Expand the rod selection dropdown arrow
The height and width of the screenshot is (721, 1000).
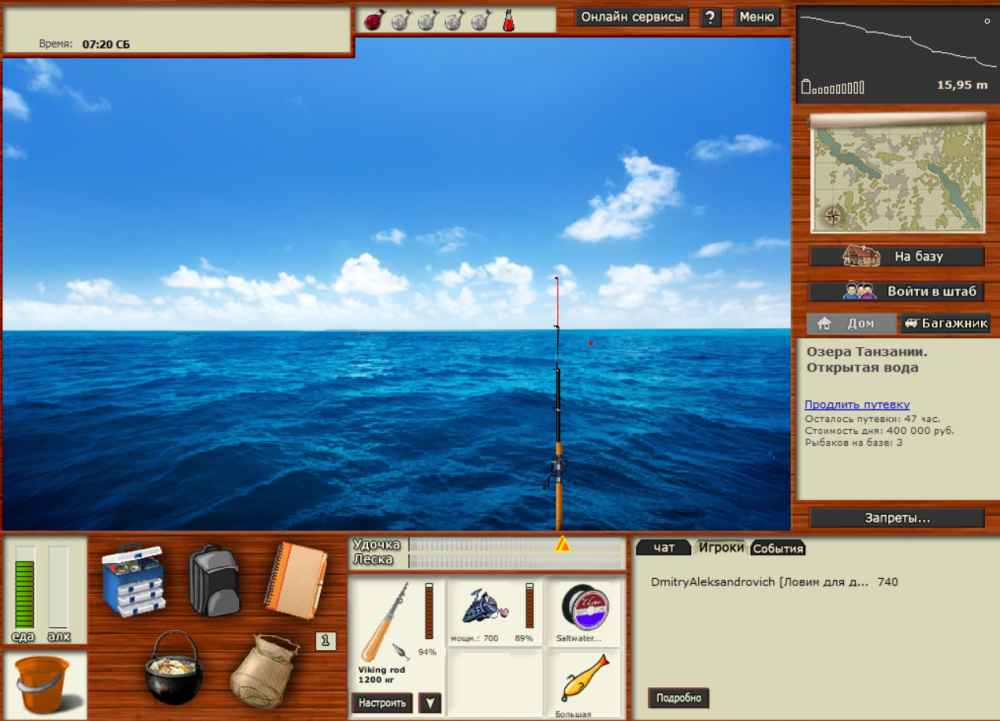click(x=429, y=703)
